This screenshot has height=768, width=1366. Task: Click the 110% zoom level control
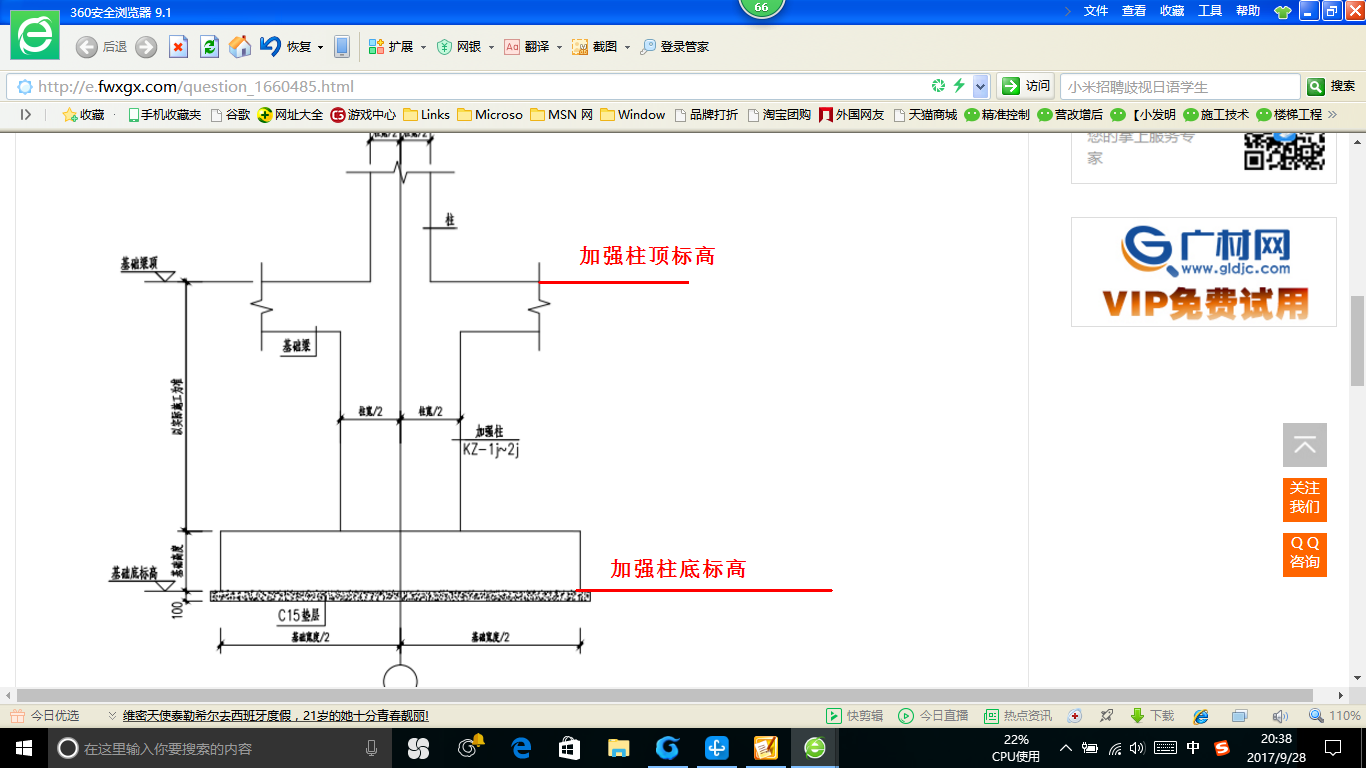click(1335, 716)
